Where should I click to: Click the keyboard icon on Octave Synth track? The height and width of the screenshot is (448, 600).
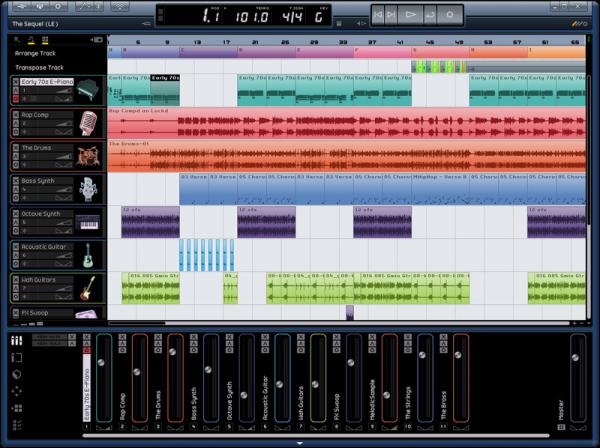(88, 222)
